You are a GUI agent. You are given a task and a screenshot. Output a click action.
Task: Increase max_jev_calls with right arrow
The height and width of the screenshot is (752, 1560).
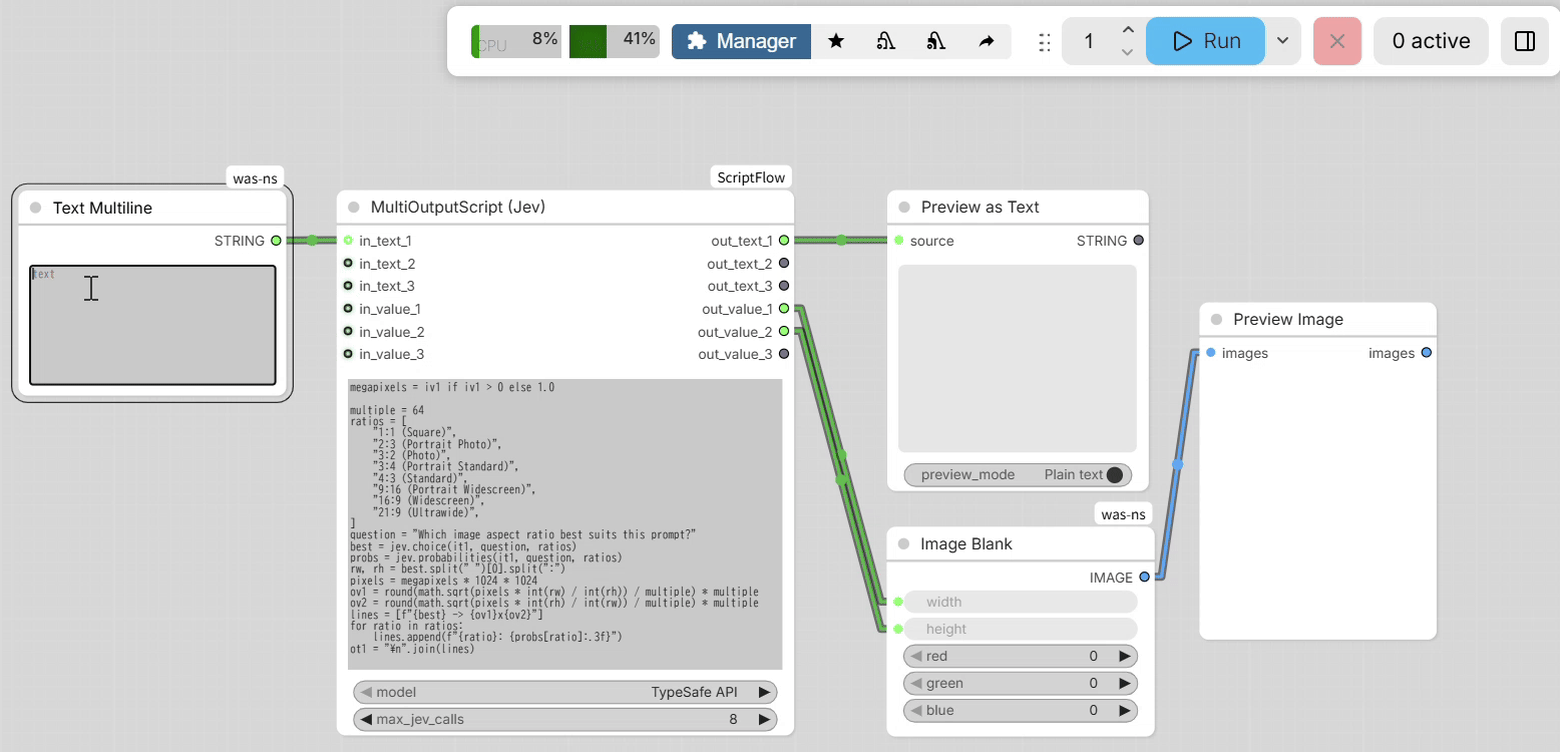coord(765,719)
